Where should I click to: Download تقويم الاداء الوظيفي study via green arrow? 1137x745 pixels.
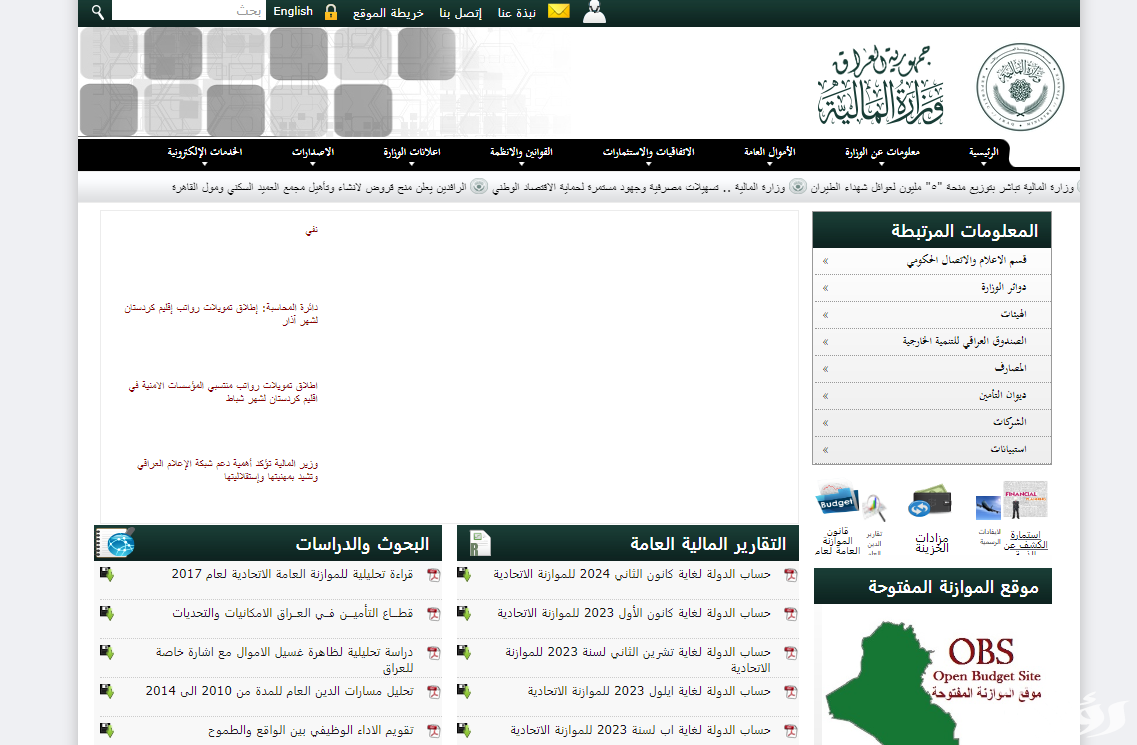click(x=107, y=730)
